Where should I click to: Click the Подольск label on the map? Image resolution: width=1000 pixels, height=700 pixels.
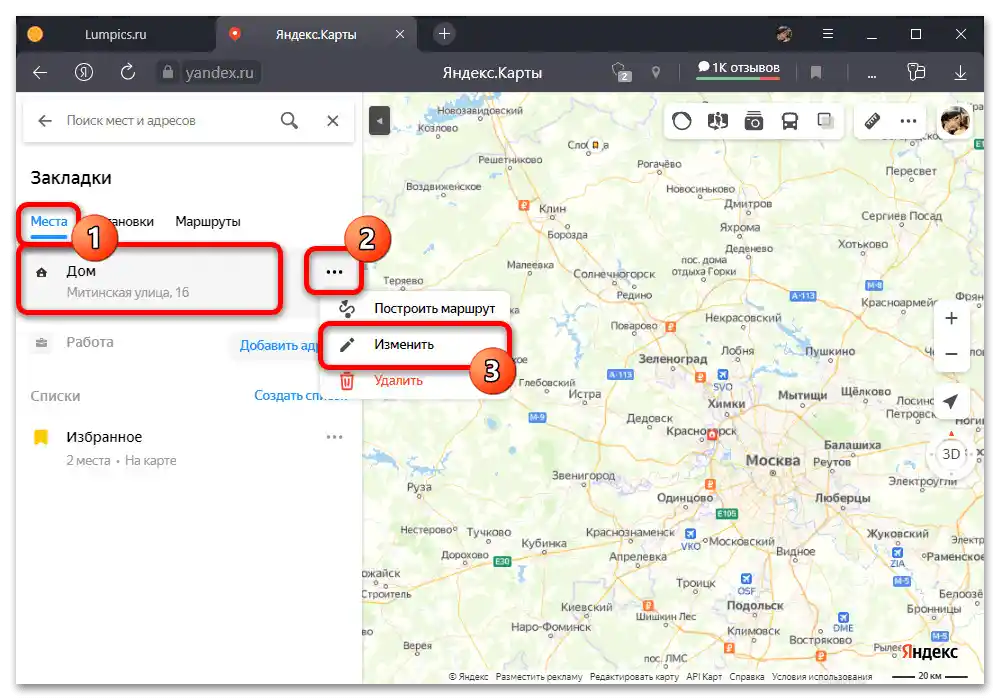coord(755,606)
